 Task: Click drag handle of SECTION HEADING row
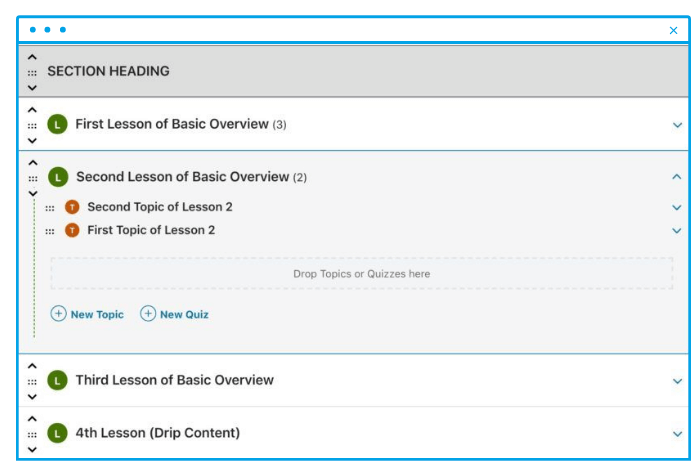(32, 73)
